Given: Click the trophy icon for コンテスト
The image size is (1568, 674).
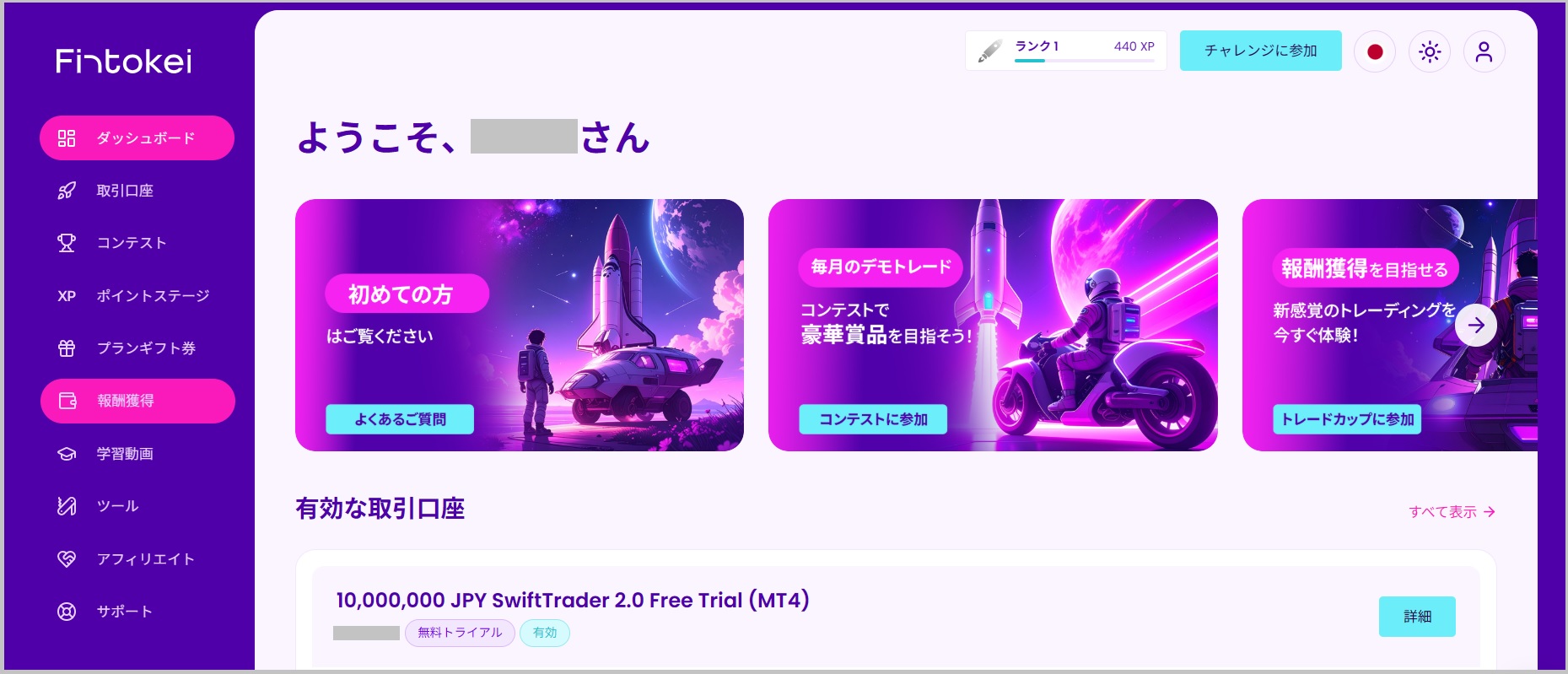Looking at the screenshot, I should point(67,243).
